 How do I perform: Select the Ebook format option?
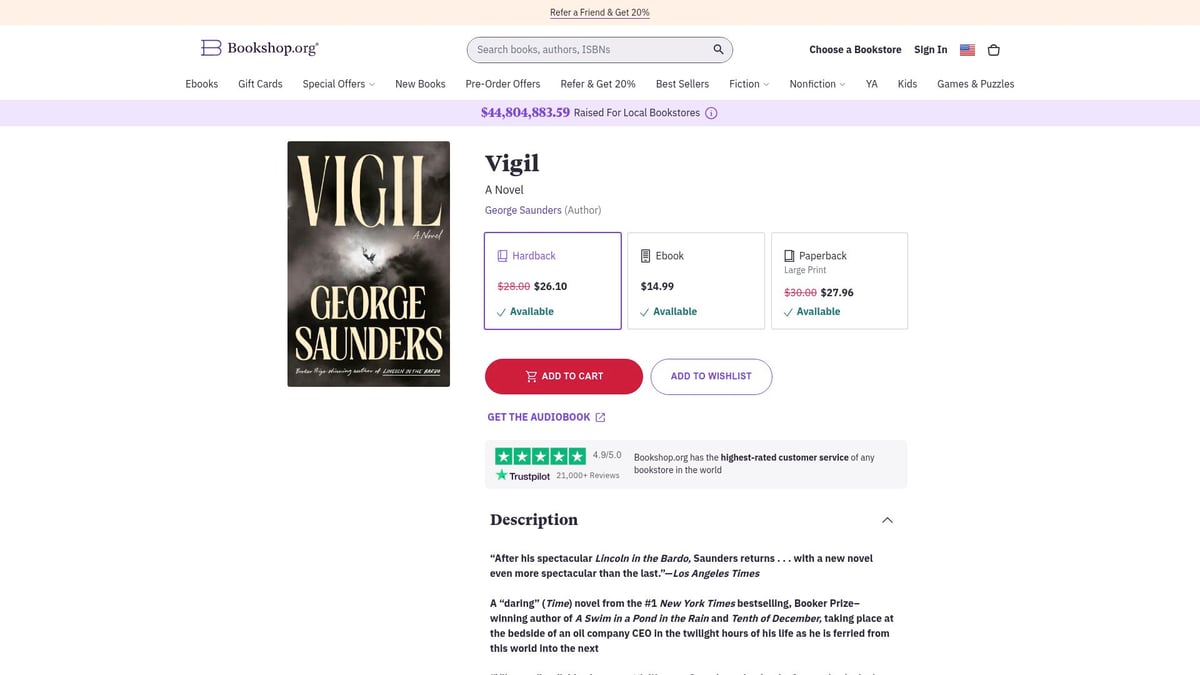[696, 280]
